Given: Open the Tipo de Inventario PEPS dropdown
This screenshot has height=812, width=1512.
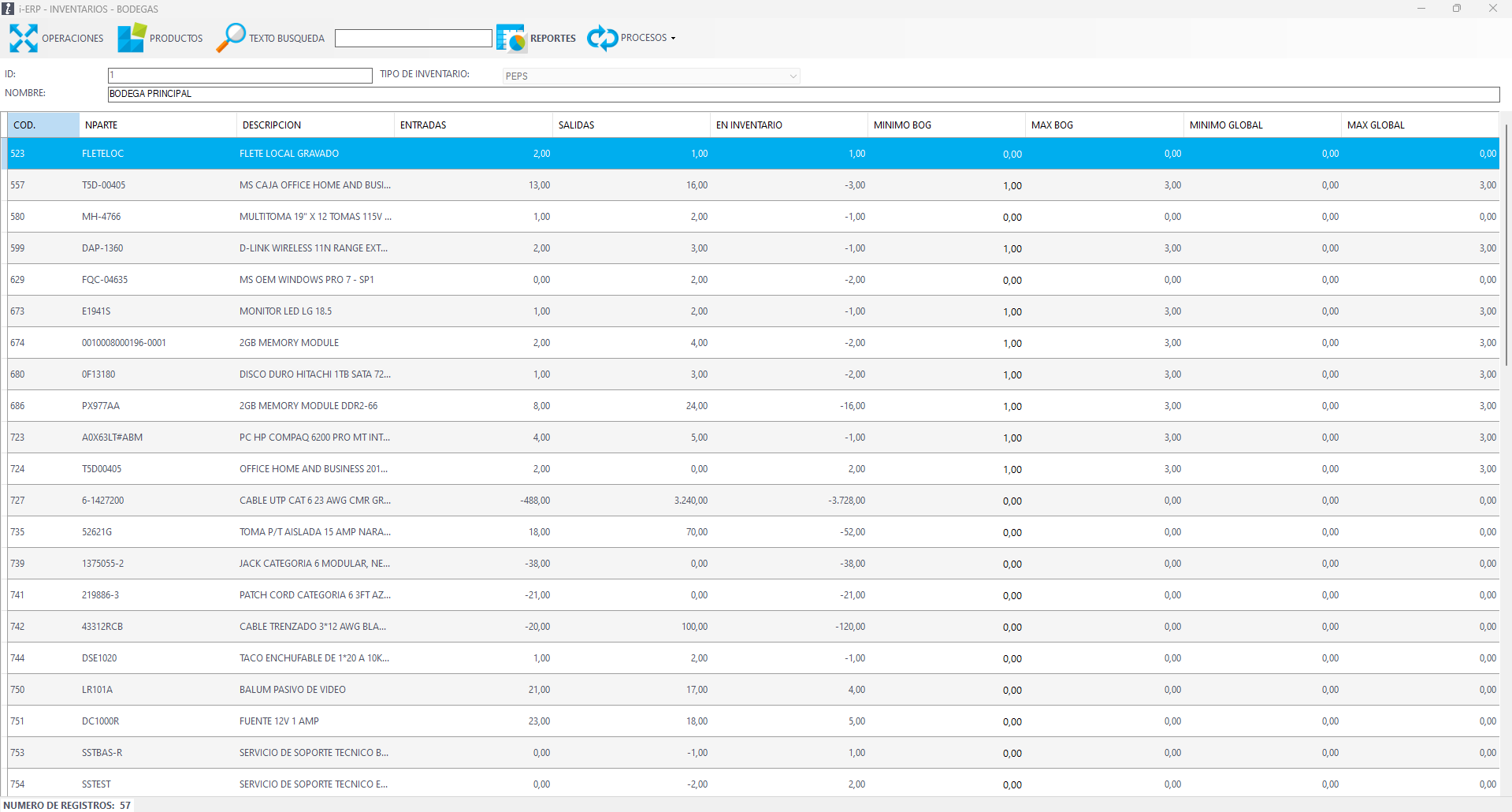Looking at the screenshot, I should (651, 76).
